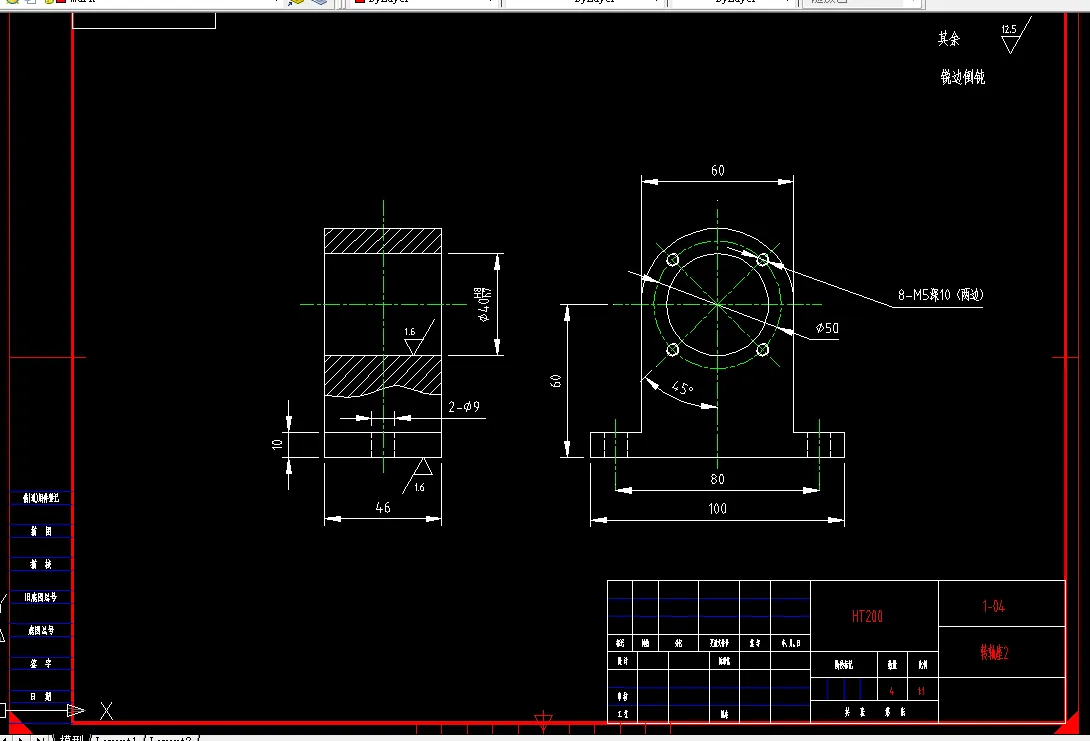
Task: Click the UCS icon 'X' axis label
Action: pyautogui.click(x=106, y=711)
